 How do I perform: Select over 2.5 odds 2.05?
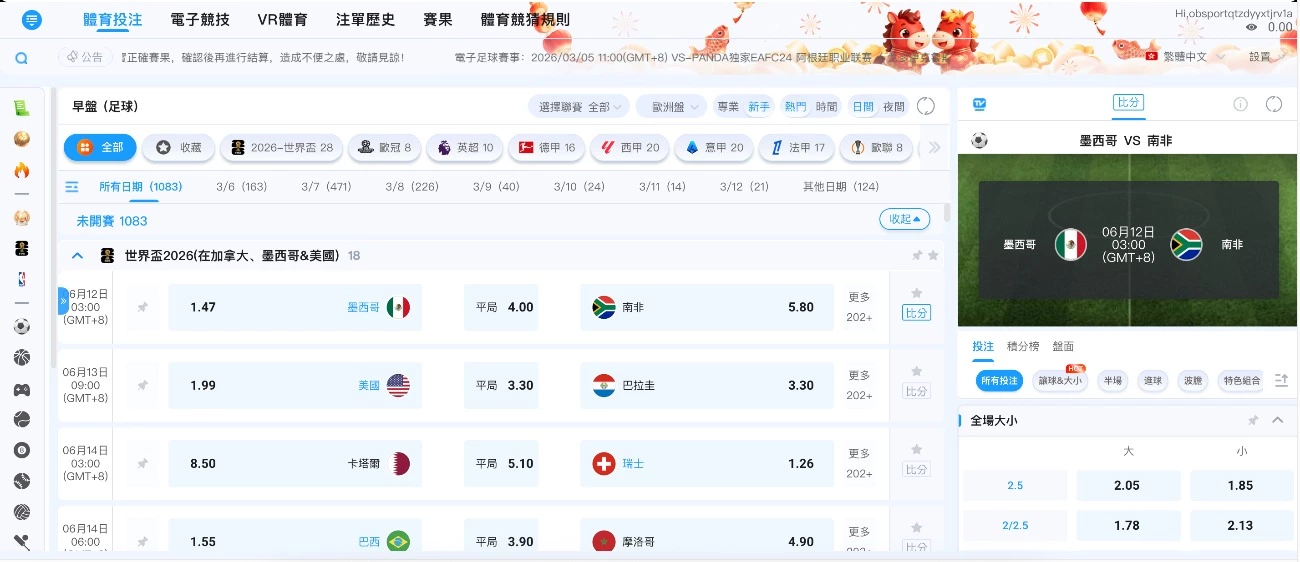(1128, 485)
